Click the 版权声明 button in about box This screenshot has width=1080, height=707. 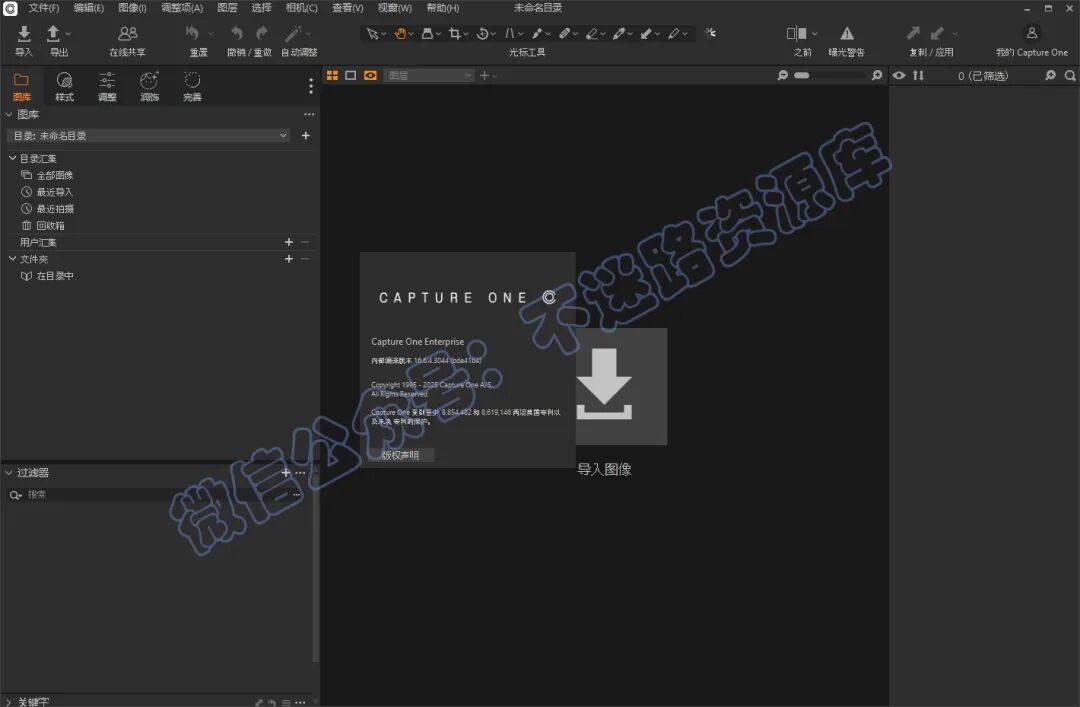coord(401,455)
